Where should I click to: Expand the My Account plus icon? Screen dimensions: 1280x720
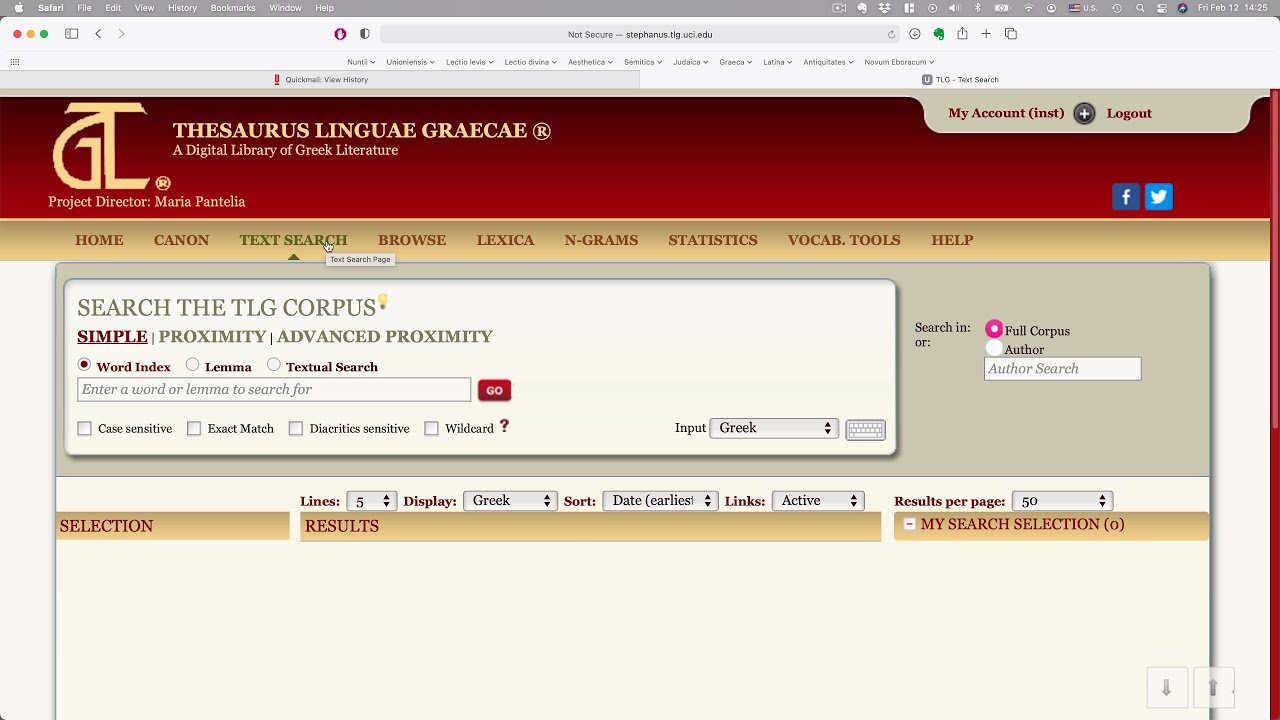(1084, 113)
